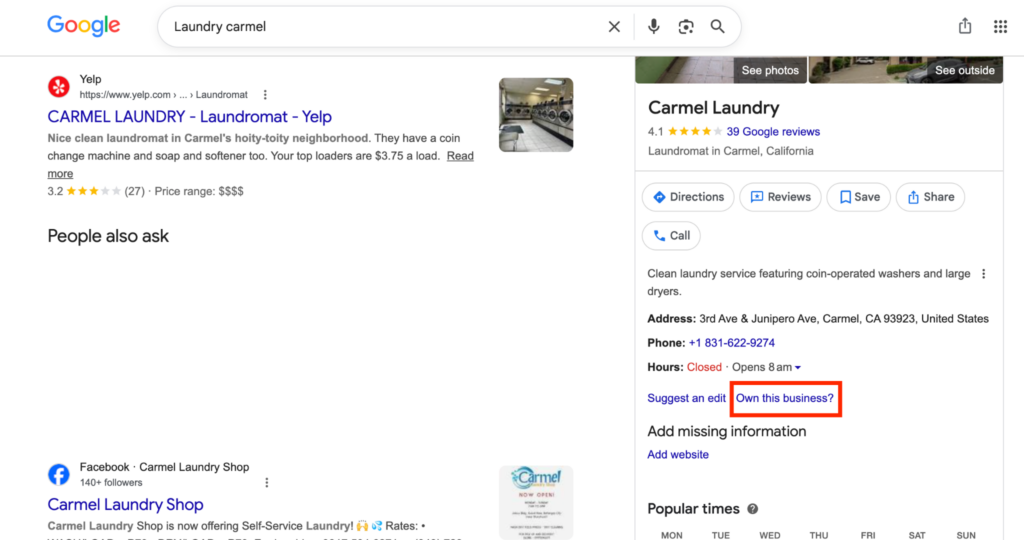This screenshot has width=1024, height=540.
Task: Click Read more in Yelp snippet
Action: point(460,156)
